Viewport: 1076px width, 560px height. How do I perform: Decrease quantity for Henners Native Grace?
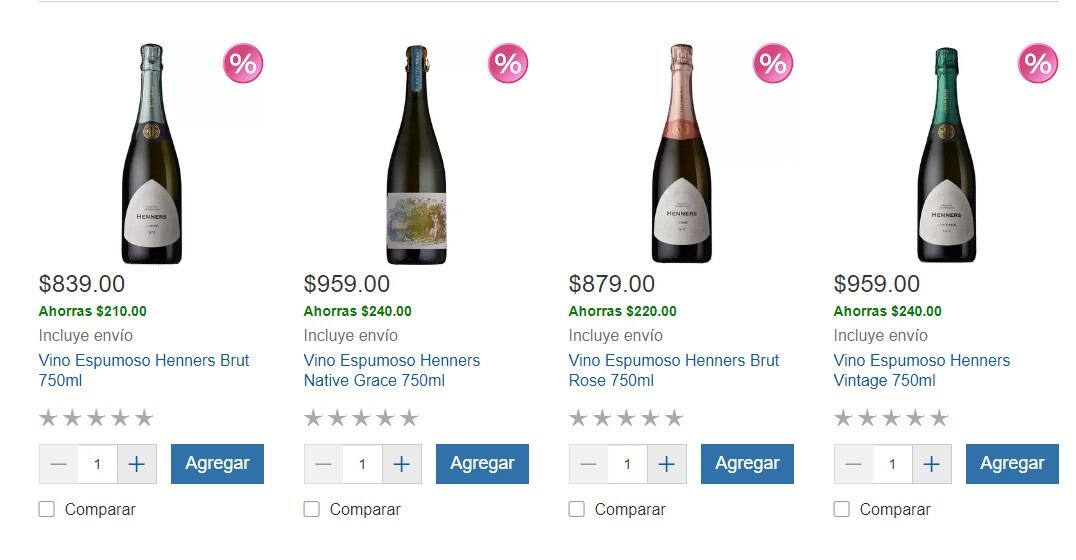click(x=323, y=464)
